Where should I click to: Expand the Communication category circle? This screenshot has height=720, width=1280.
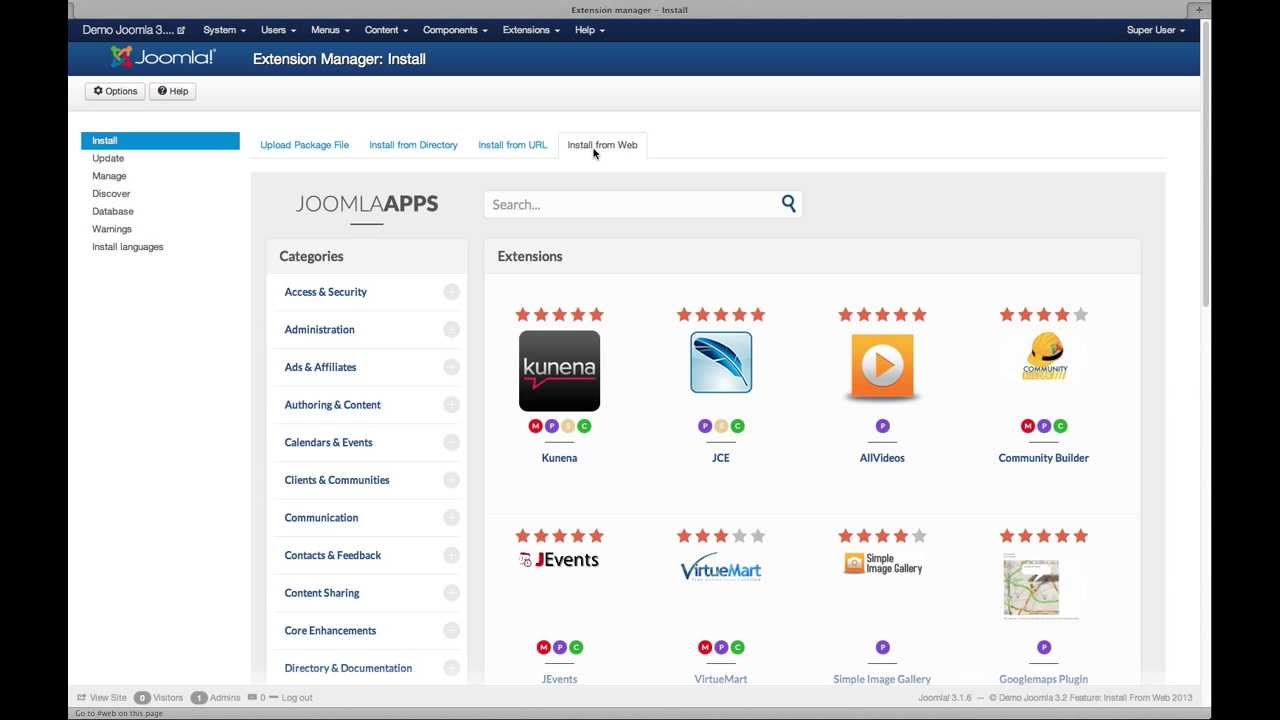click(451, 518)
